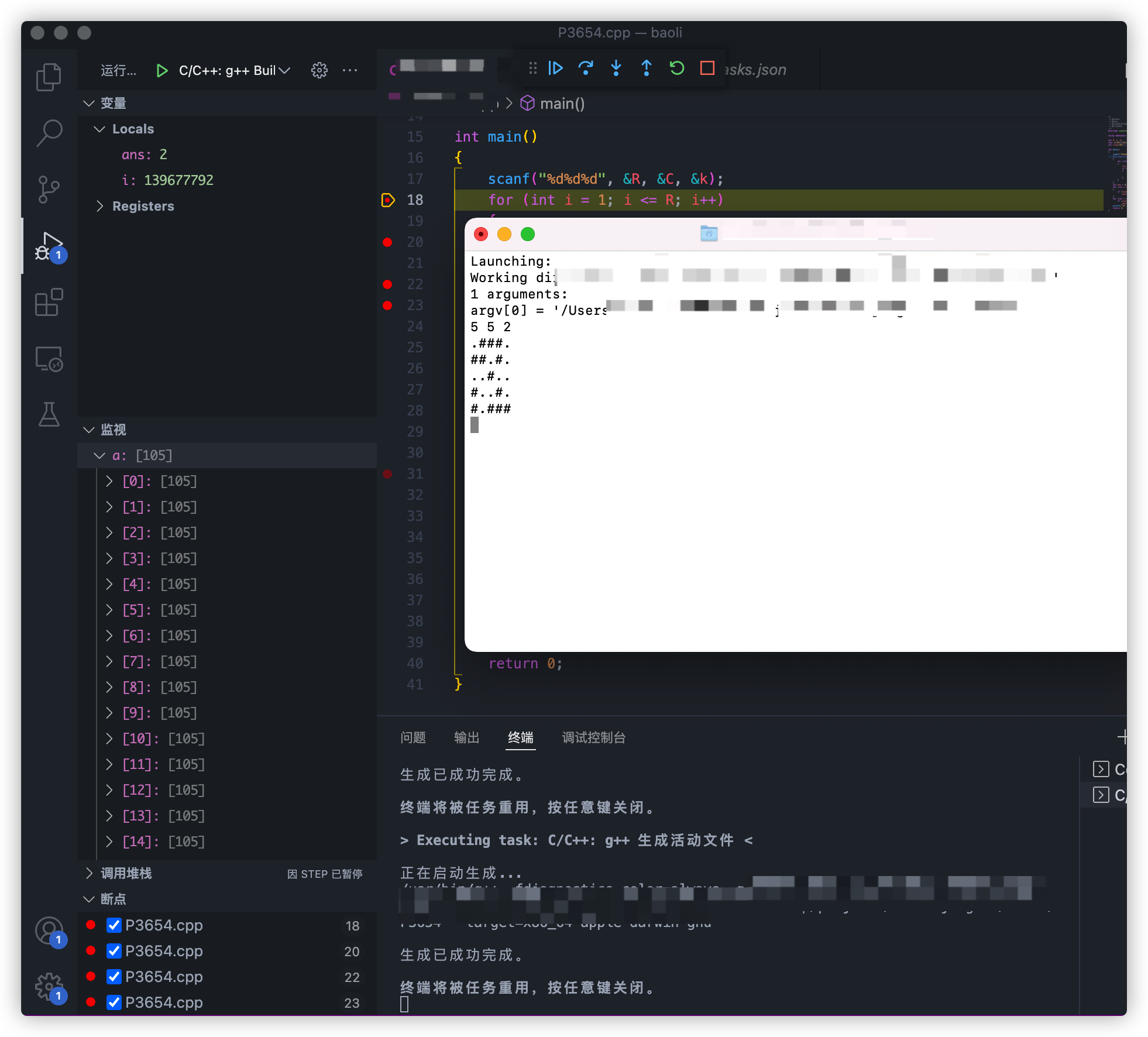Image resolution: width=1148 pixels, height=1037 pixels.
Task: Remove the breakpoint dot on line 20
Action: tap(387, 242)
